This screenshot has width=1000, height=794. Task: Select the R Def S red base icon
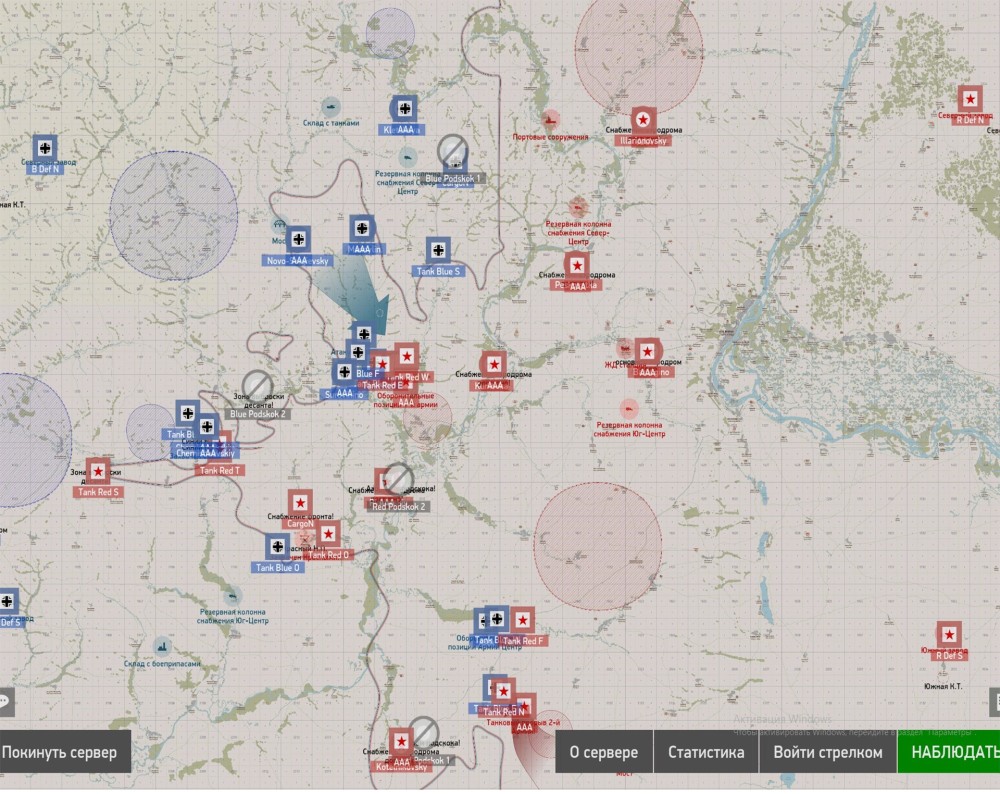pyautogui.click(x=949, y=635)
